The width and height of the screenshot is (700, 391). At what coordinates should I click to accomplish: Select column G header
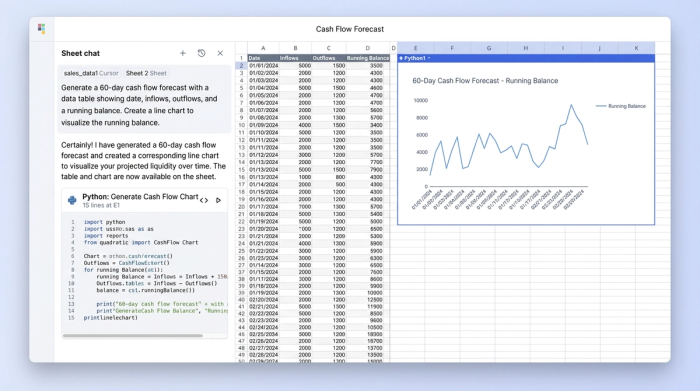[489, 48]
